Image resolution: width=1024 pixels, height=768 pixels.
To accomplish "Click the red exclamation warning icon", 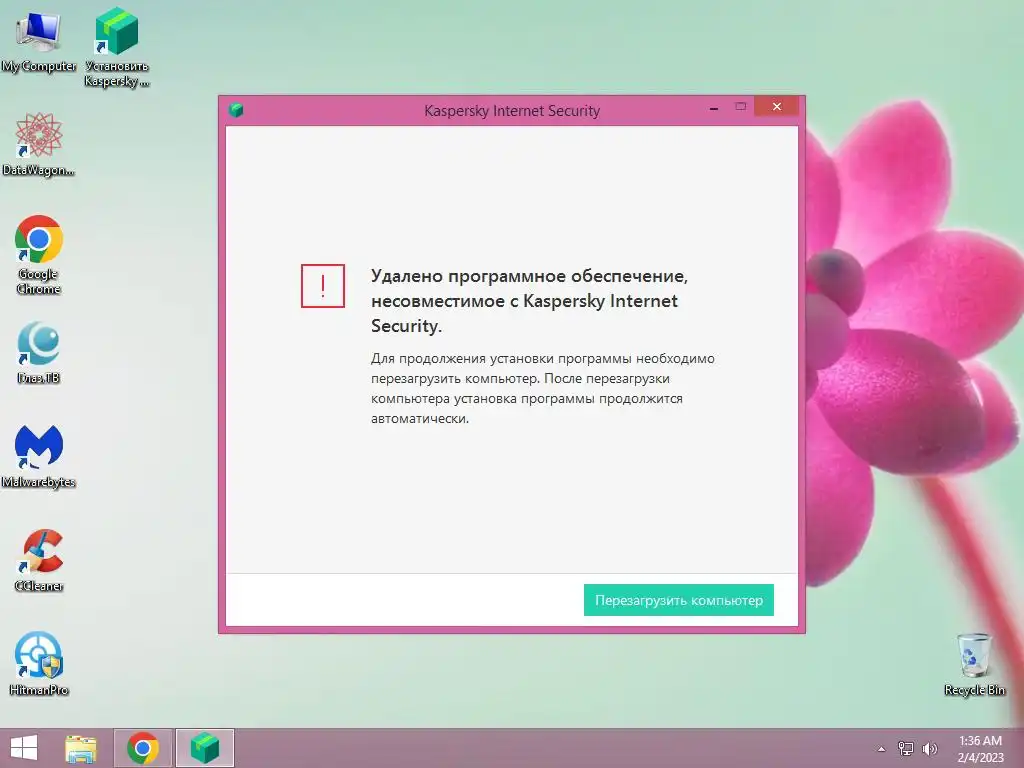I will pos(323,286).
